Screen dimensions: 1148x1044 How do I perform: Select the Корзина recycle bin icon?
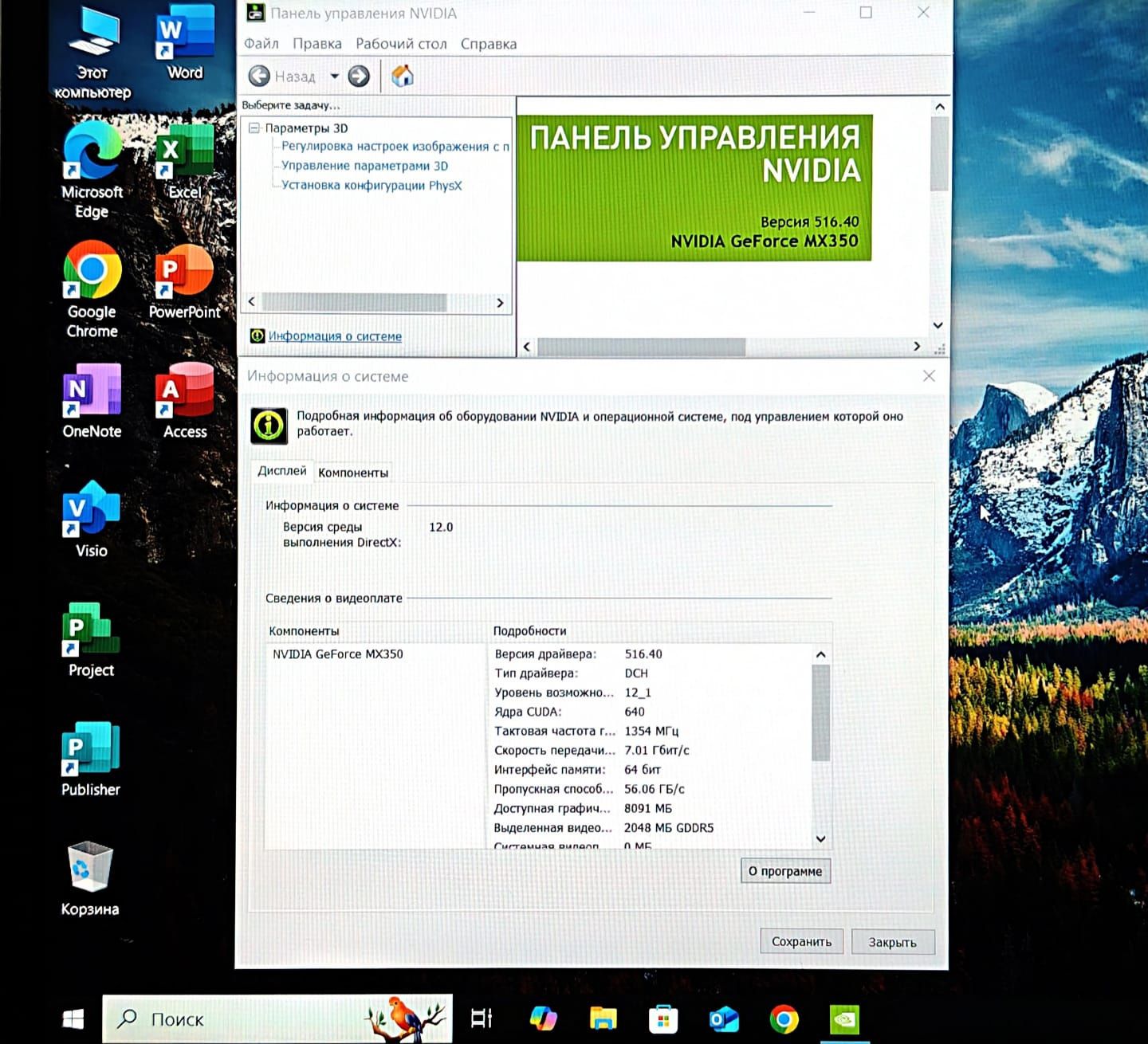tap(90, 878)
